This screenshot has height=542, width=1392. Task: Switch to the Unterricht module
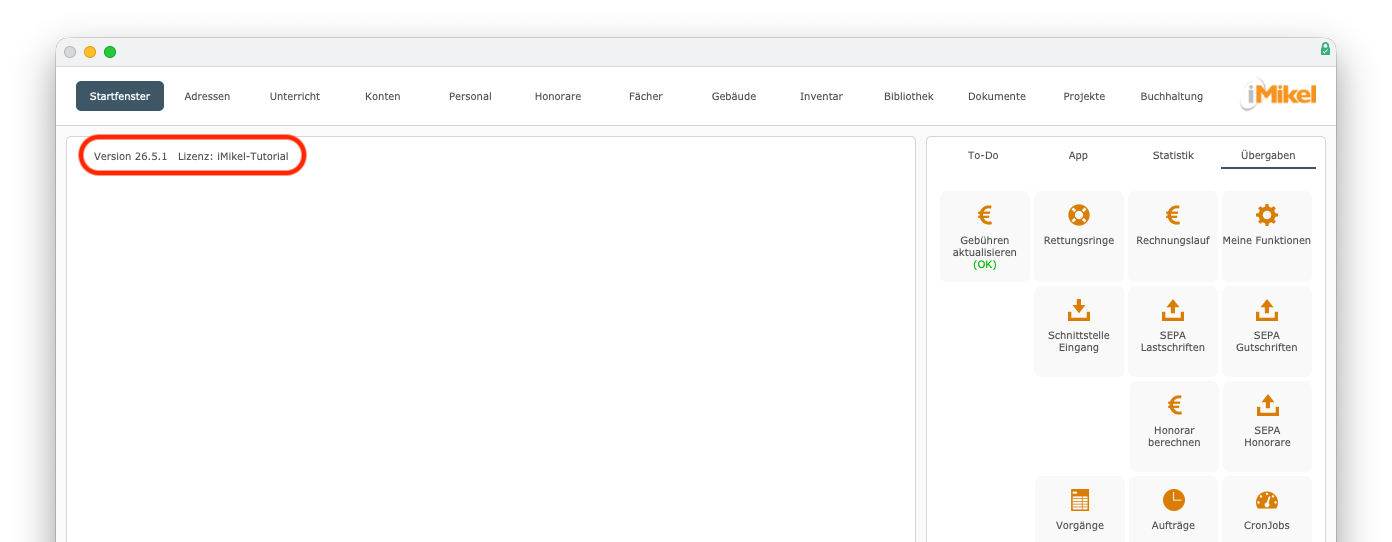pos(295,96)
